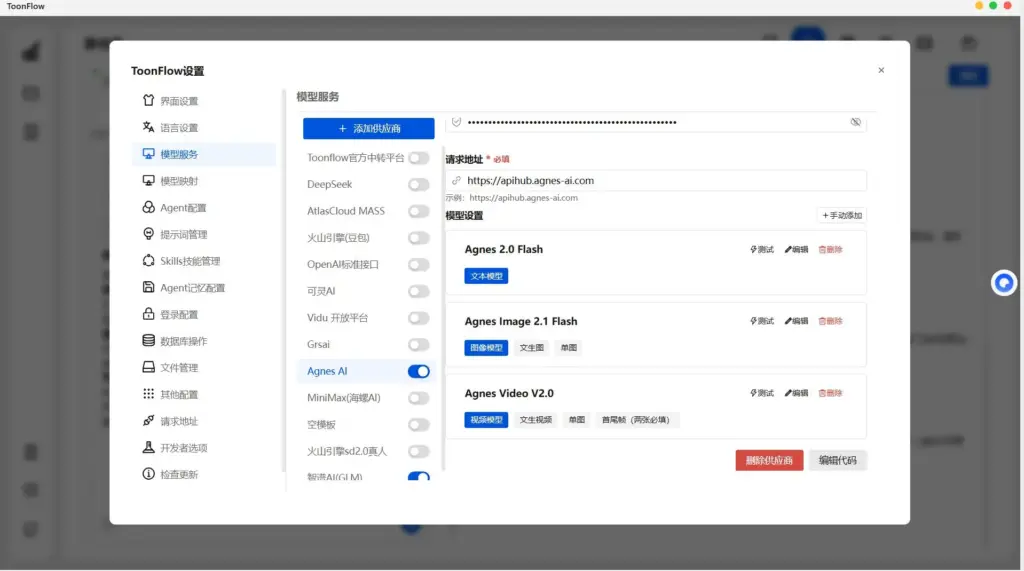Close the ToonFlow设置 dialog

pyautogui.click(x=881, y=70)
